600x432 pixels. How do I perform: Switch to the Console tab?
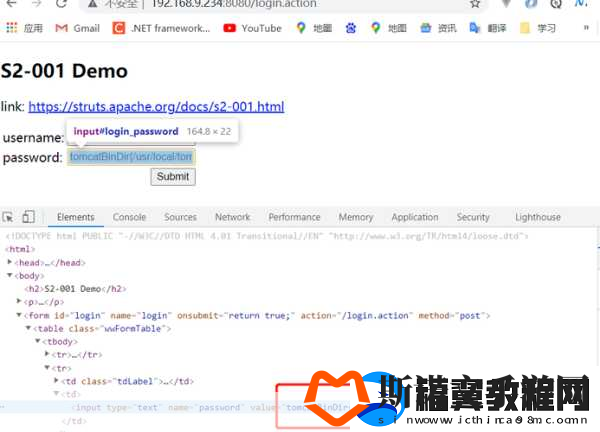pos(129,217)
